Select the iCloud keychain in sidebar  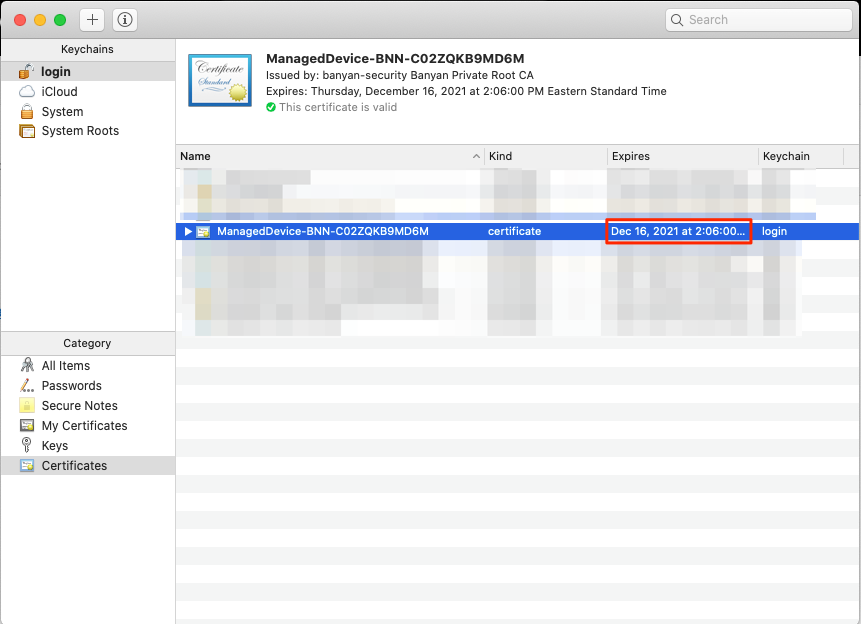point(59,92)
